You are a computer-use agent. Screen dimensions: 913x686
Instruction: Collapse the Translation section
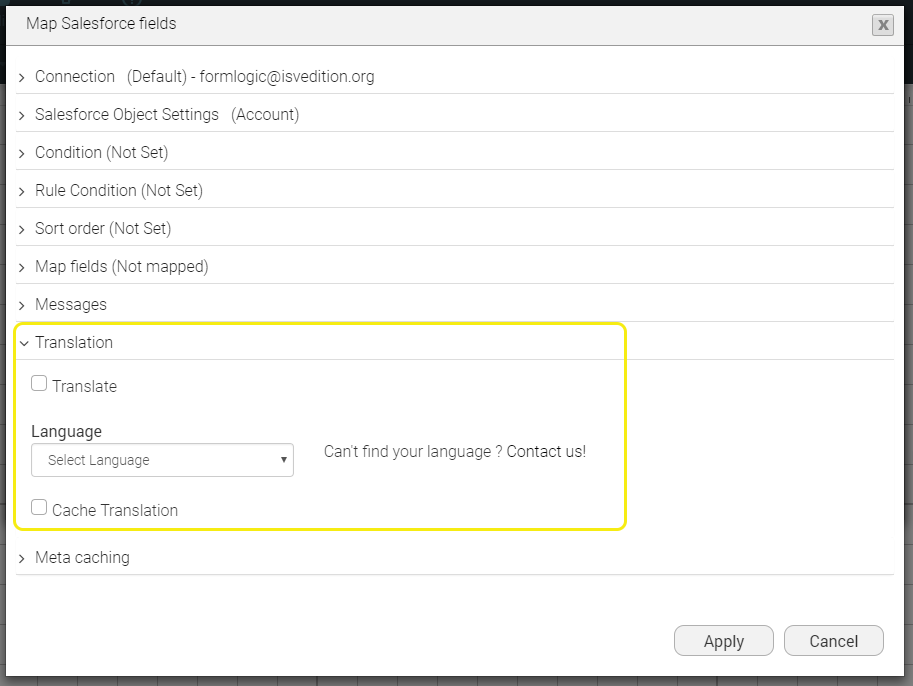pyautogui.click(x=22, y=342)
